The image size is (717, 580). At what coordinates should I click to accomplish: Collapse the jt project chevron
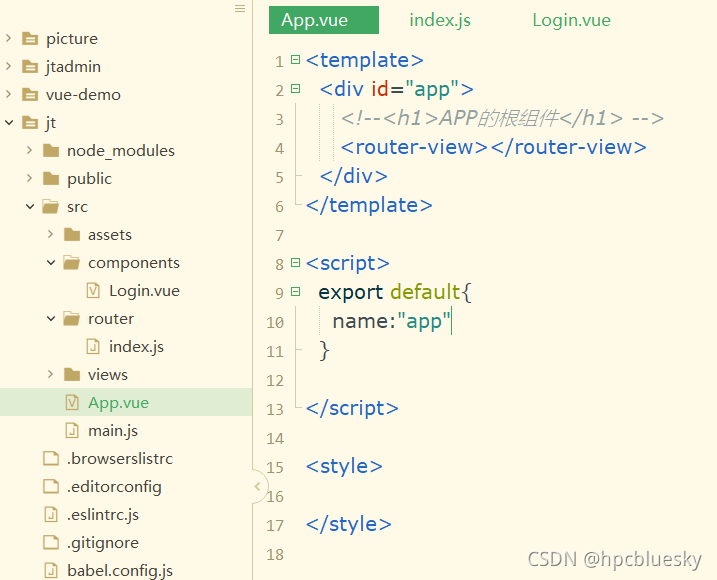[x=9, y=122]
